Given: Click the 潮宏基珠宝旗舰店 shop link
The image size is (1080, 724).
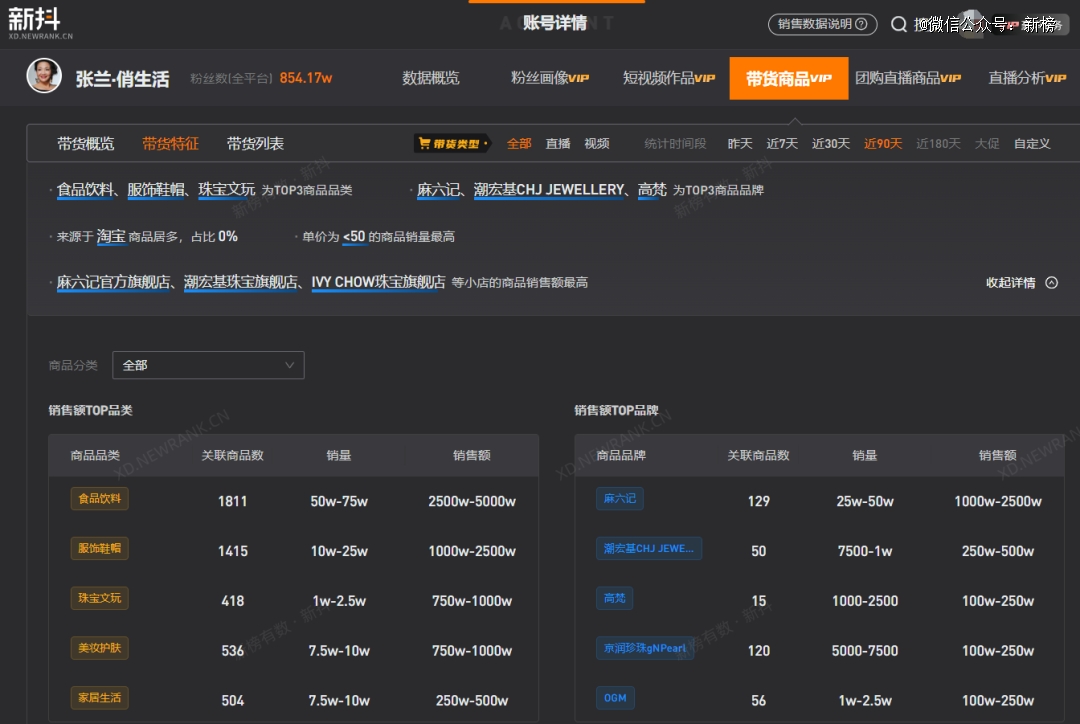Looking at the screenshot, I should point(240,282).
